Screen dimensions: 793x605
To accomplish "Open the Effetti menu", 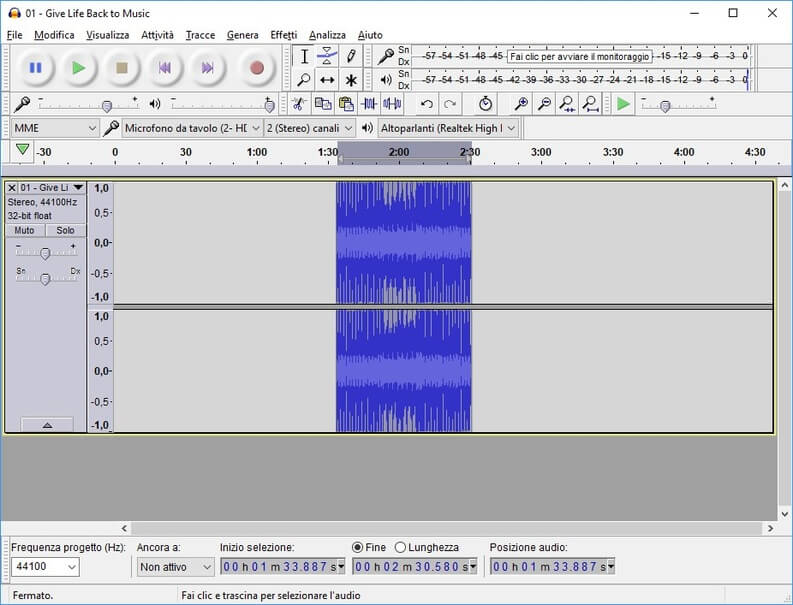I will pyautogui.click(x=284, y=35).
